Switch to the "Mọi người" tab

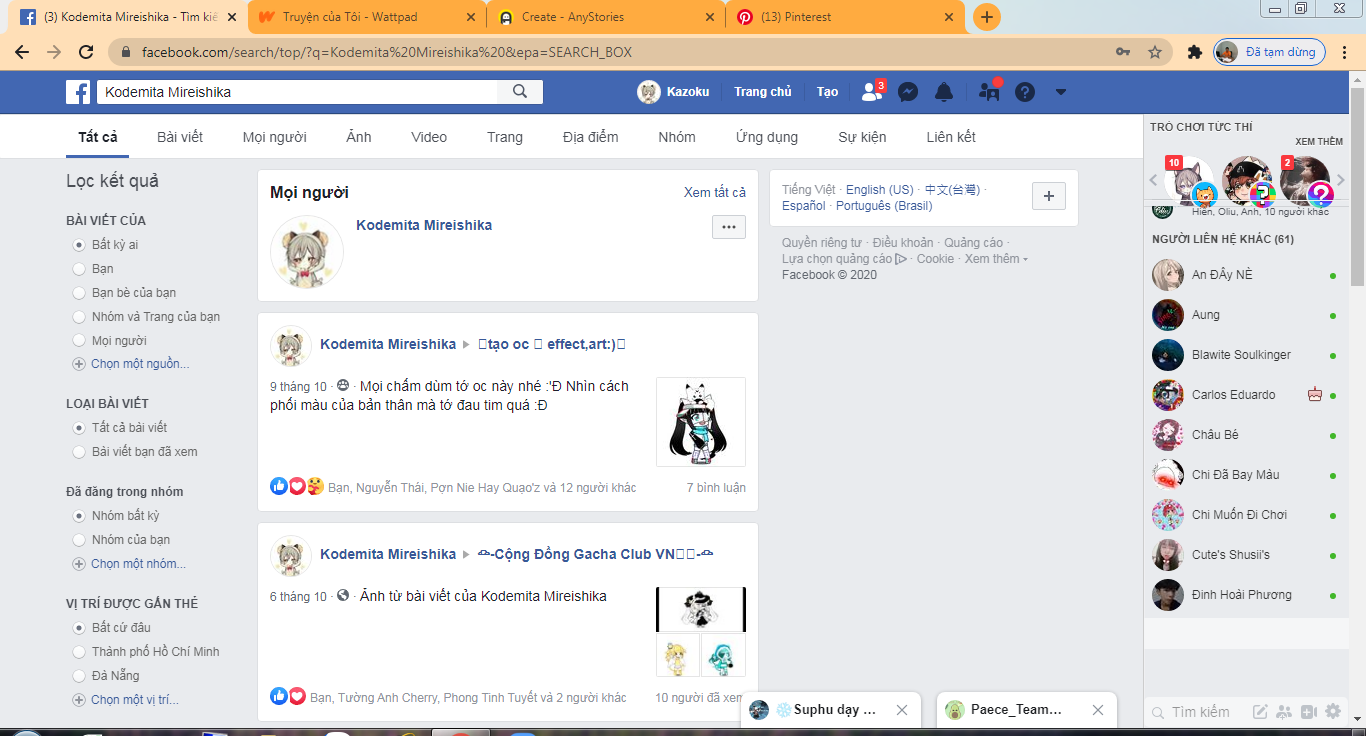tap(274, 137)
